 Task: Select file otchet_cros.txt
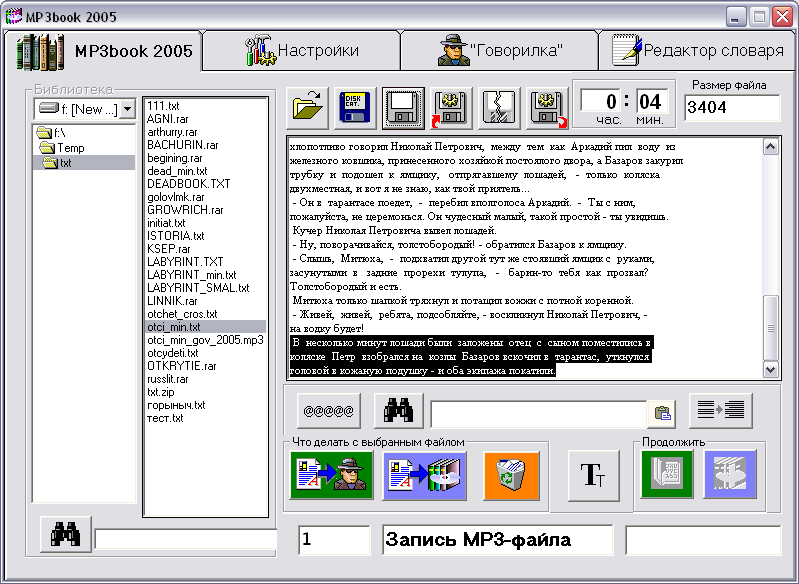pyautogui.click(x=182, y=314)
